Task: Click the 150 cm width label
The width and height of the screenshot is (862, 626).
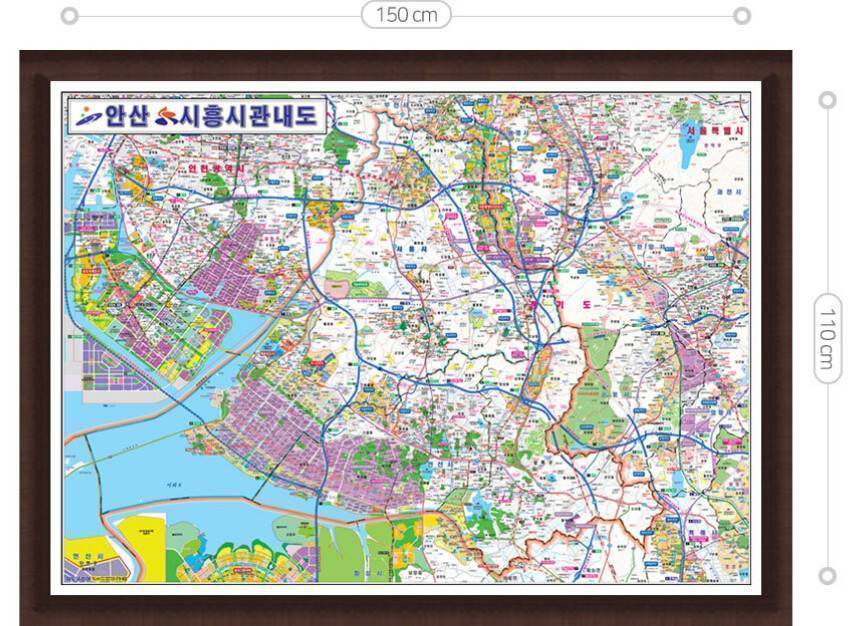Action: [x=406, y=15]
